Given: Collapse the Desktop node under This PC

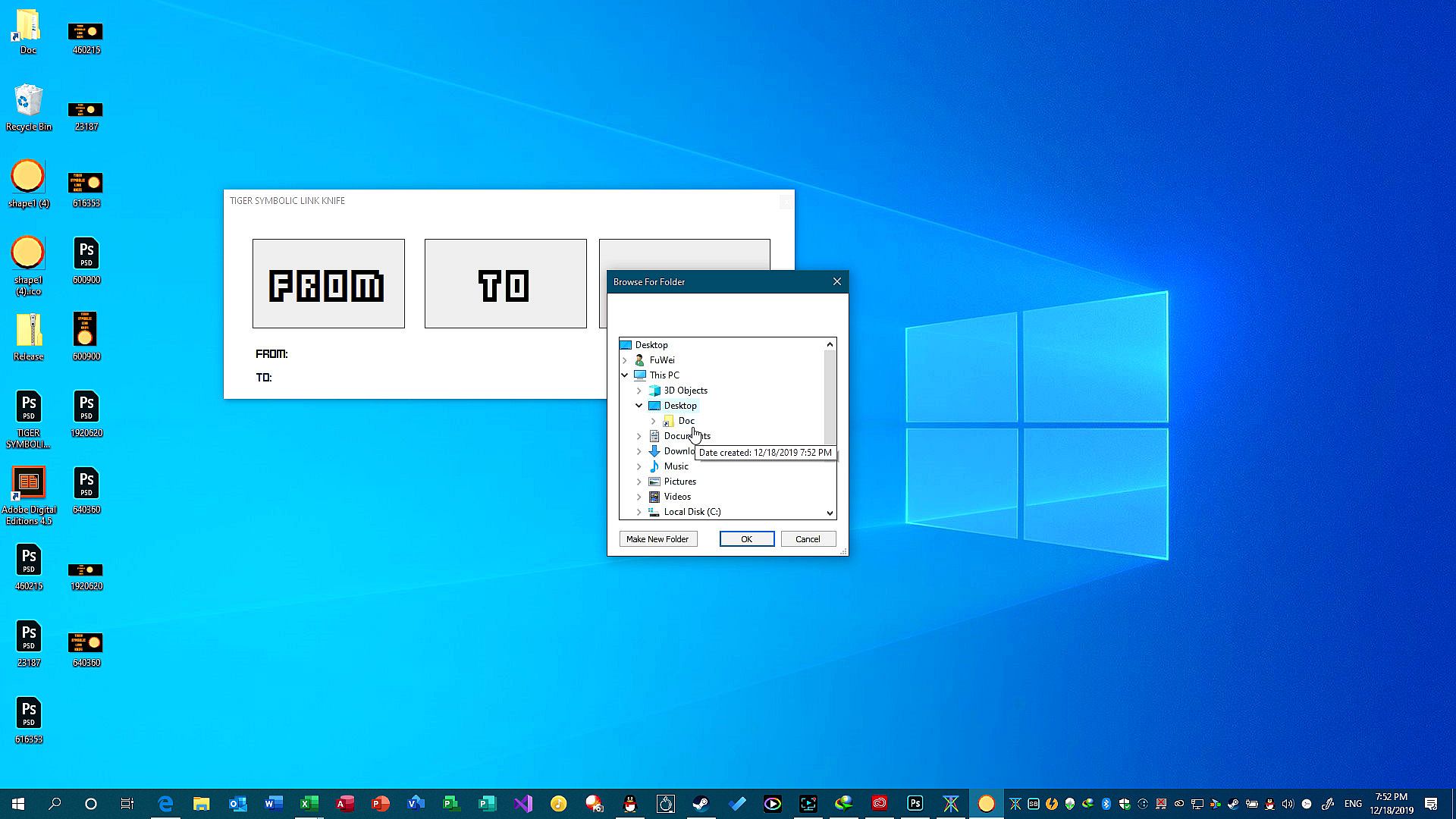Looking at the screenshot, I should (639, 406).
